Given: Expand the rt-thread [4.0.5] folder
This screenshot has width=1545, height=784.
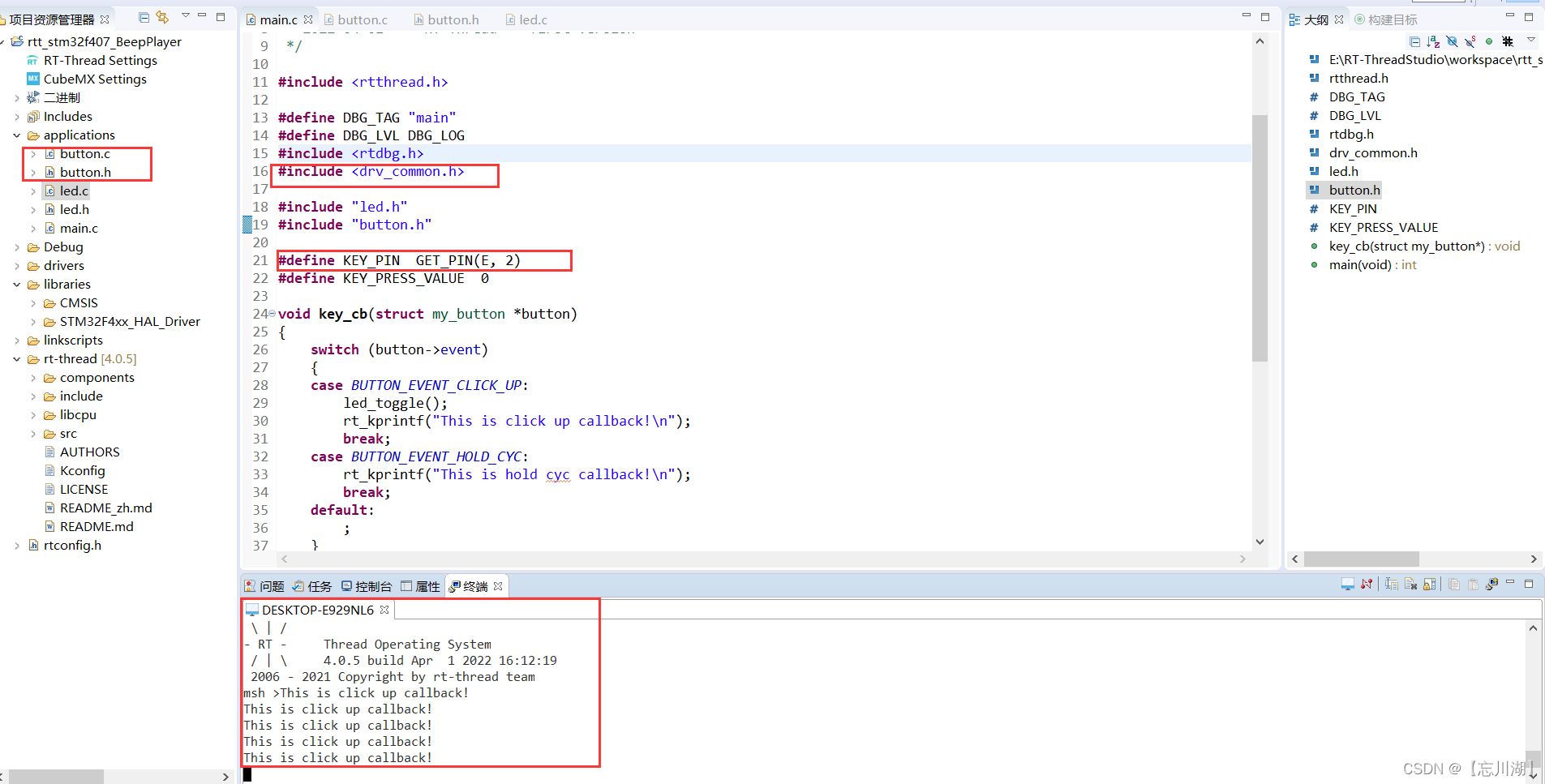Looking at the screenshot, I should [17, 358].
